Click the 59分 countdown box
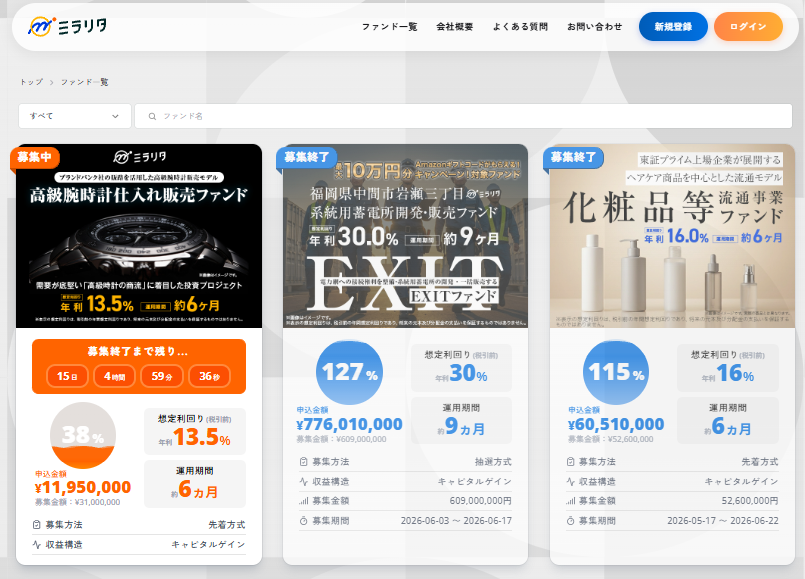 pos(162,376)
